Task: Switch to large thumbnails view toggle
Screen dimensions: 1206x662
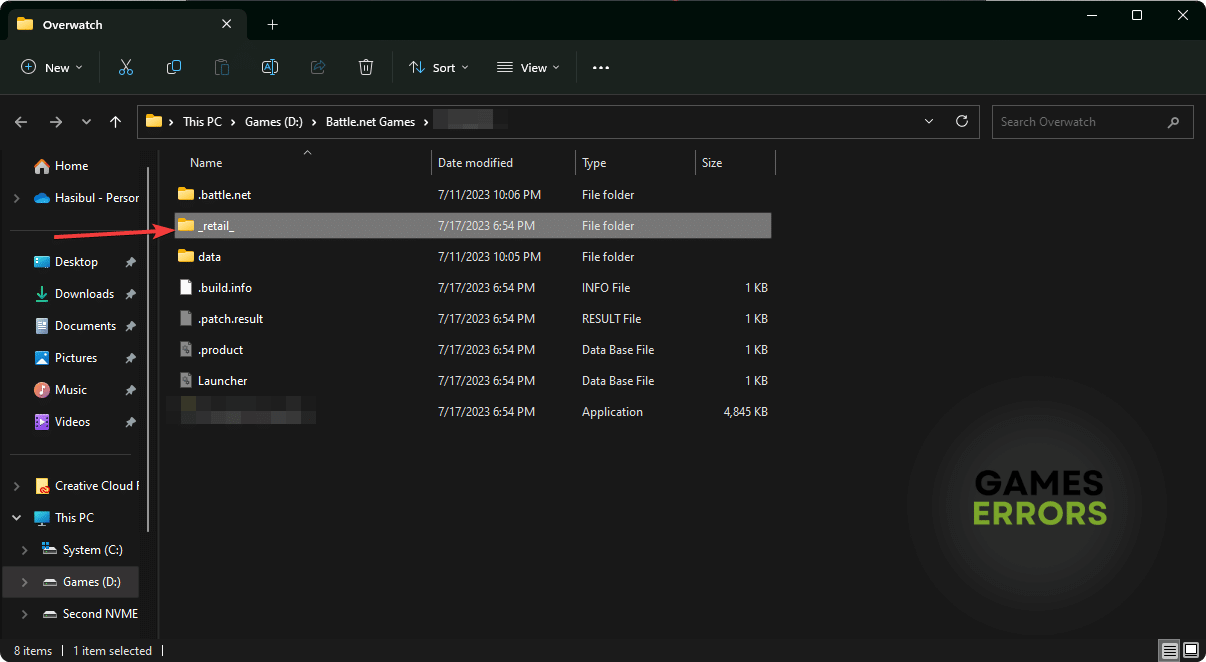Action: click(x=1189, y=650)
